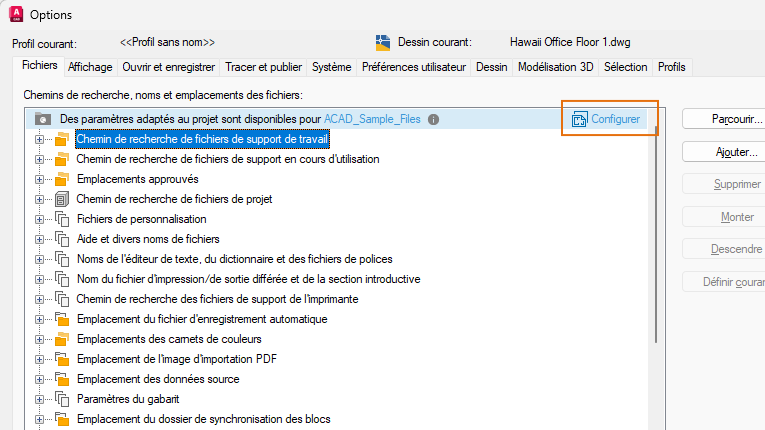
Task: Click the AutoCAD logo in title bar
Action: 15,14
